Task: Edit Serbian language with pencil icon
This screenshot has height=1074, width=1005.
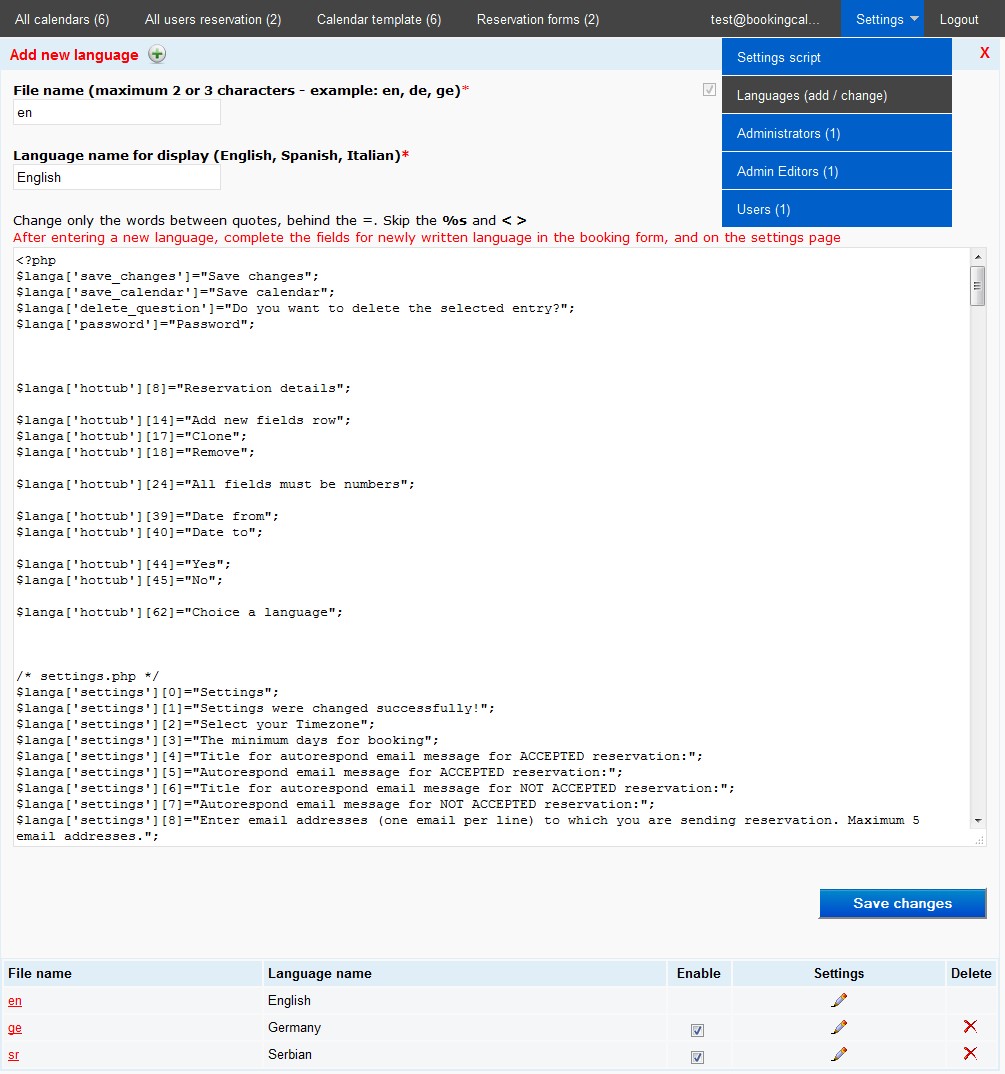Action: click(839, 1054)
